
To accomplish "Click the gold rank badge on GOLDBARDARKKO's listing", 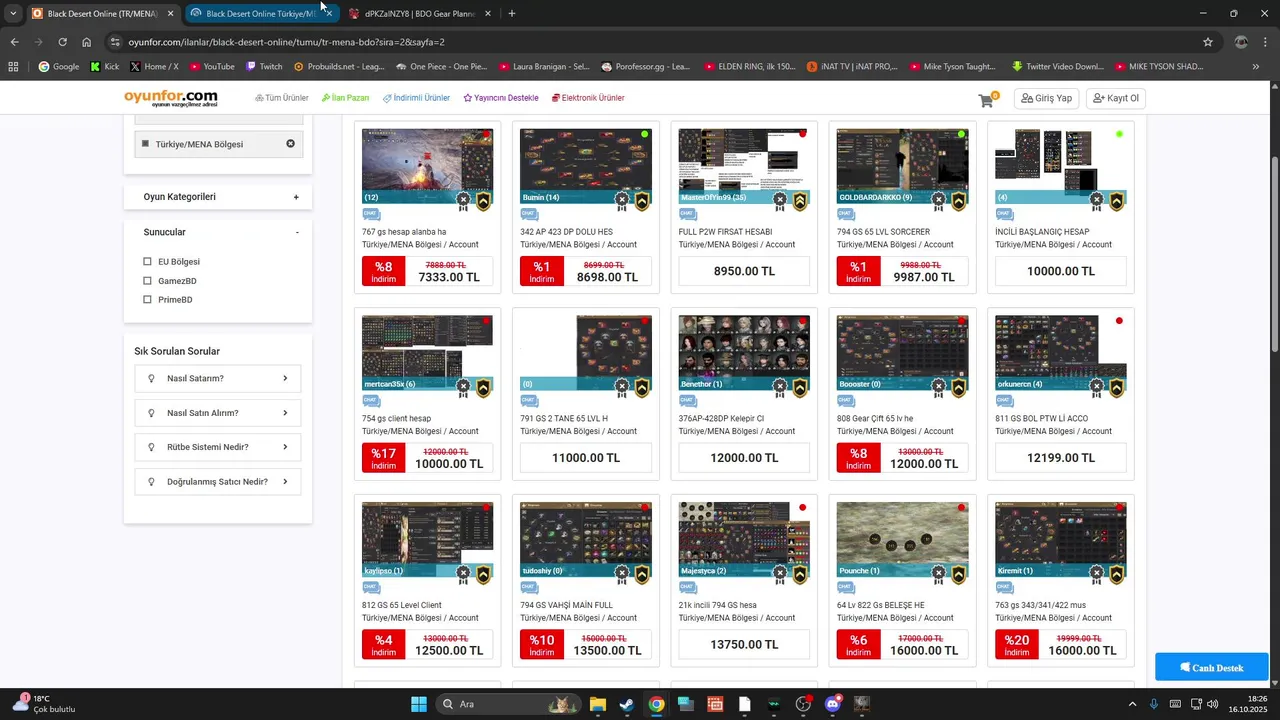I will 958,201.
